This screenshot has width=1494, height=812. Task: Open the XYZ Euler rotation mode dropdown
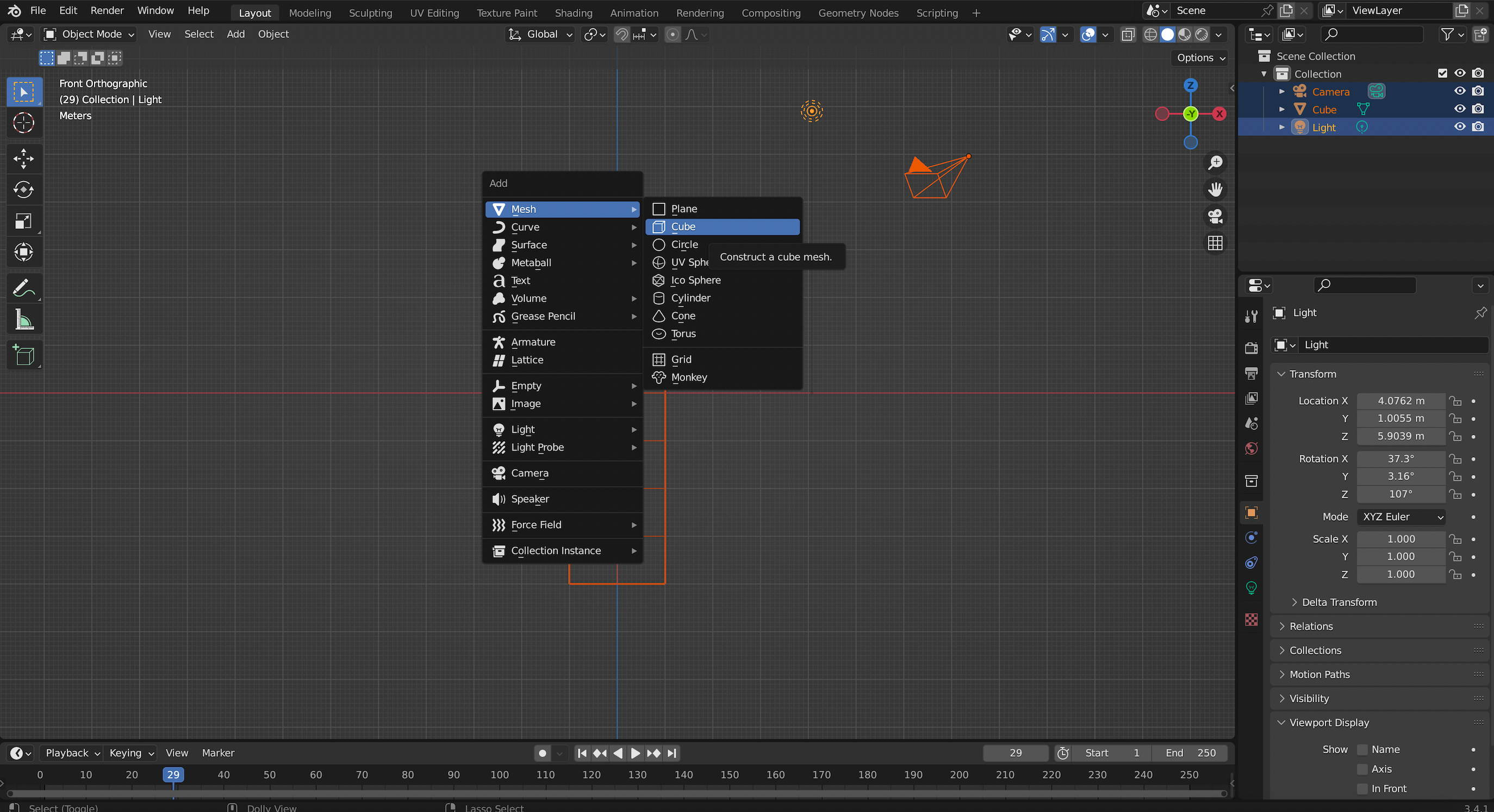click(x=1401, y=517)
